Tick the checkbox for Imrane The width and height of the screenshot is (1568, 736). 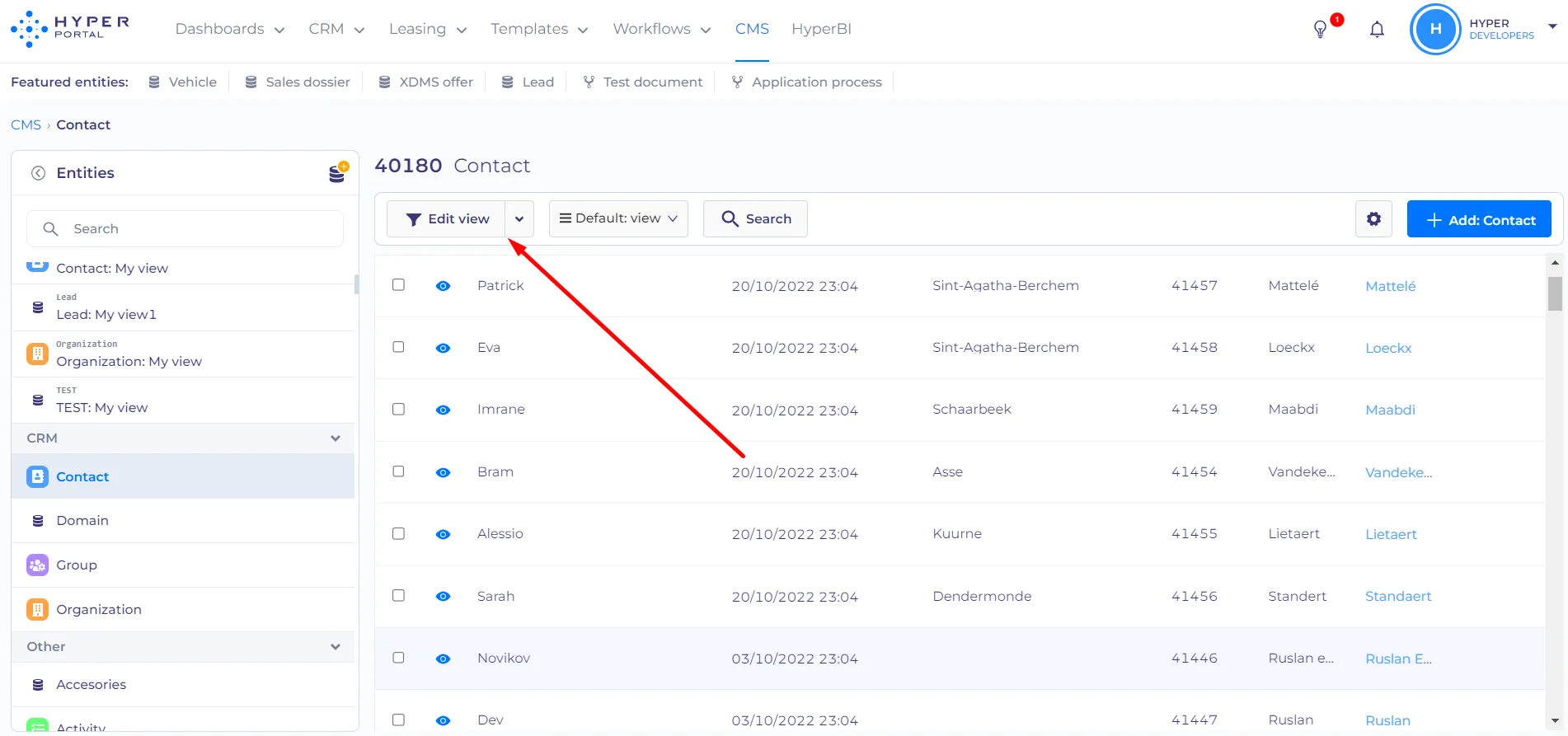pos(398,409)
